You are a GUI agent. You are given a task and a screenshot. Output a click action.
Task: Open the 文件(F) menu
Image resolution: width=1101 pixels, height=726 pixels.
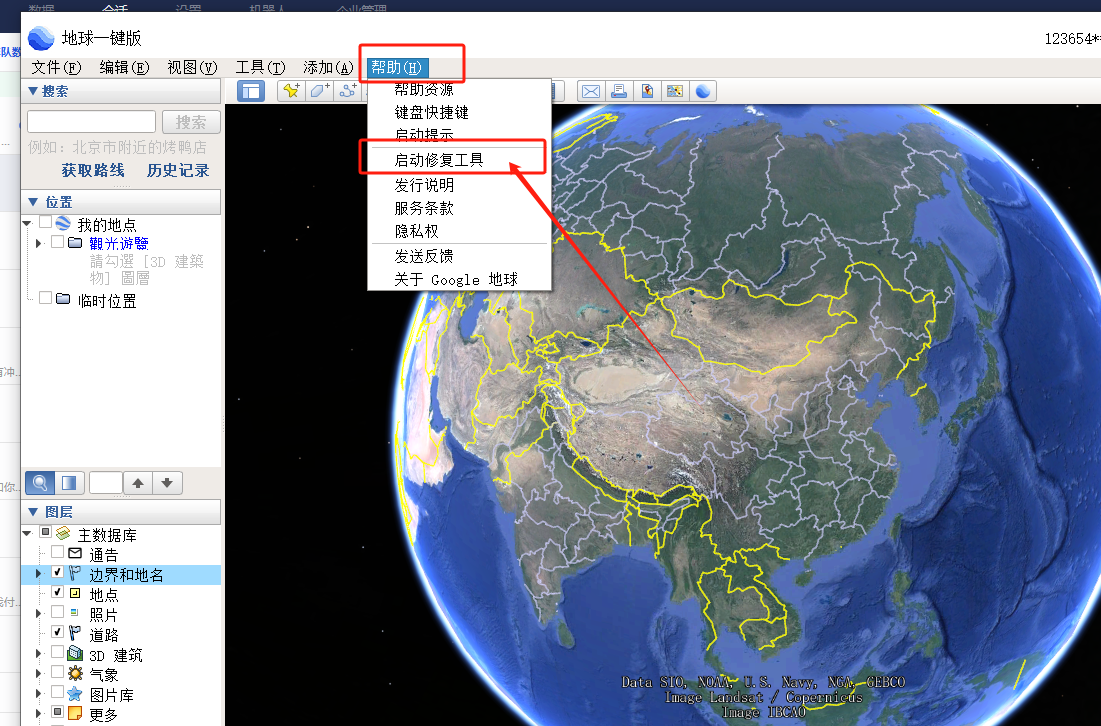[56, 67]
